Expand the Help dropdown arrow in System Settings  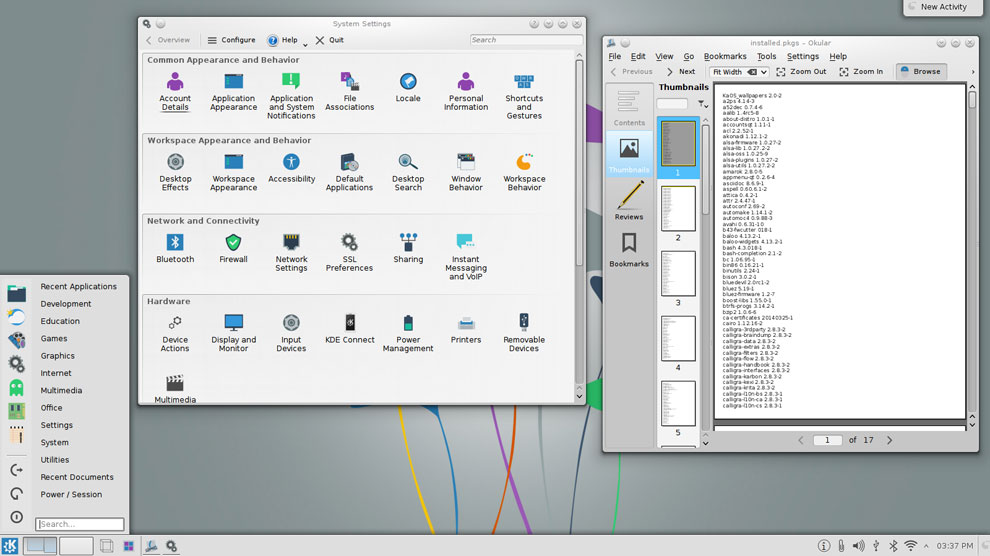coord(305,44)
